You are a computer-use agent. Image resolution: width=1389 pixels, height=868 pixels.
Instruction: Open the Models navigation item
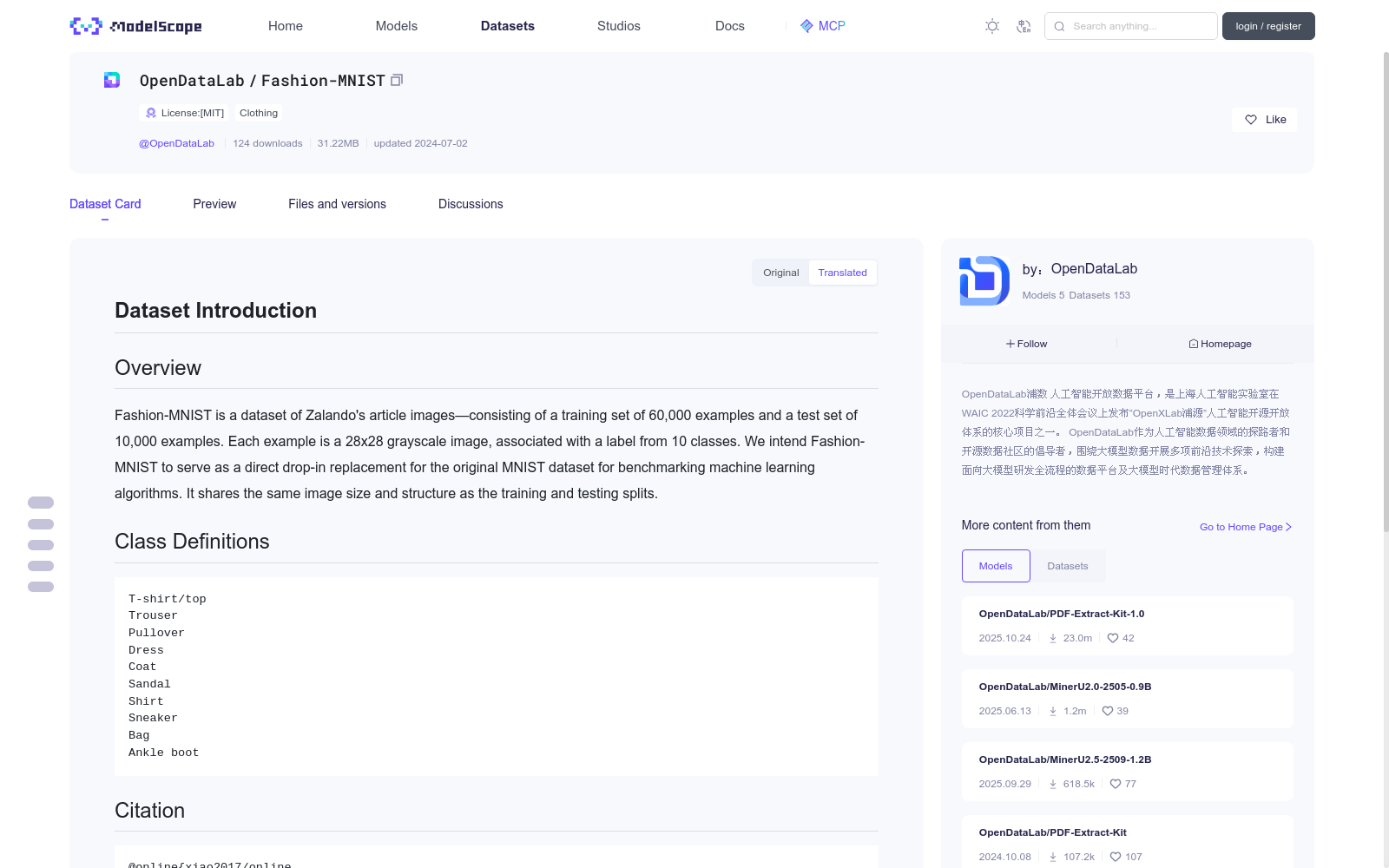[x=397, y=26]
